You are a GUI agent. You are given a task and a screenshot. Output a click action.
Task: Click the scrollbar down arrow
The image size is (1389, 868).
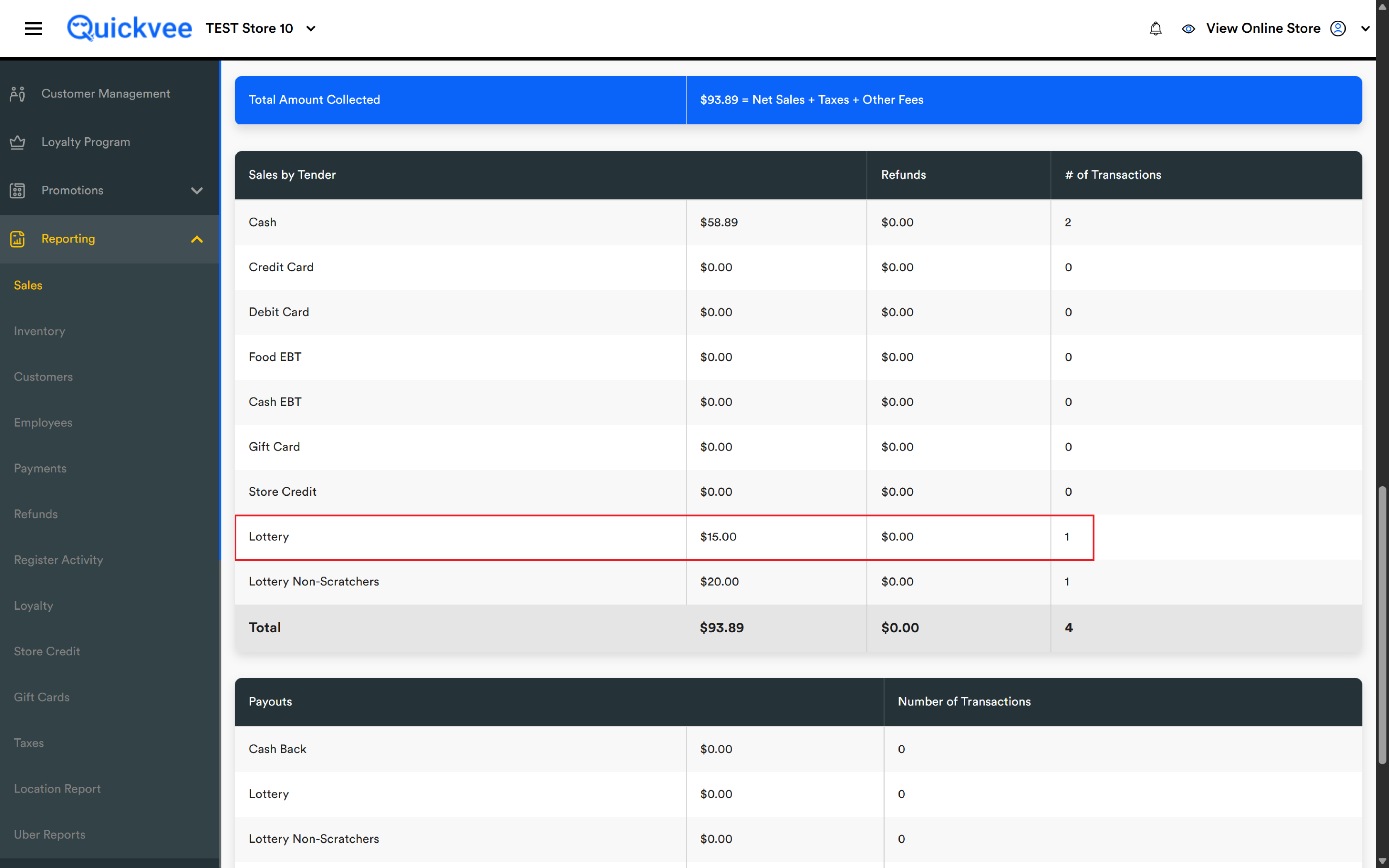[1383, 861]
